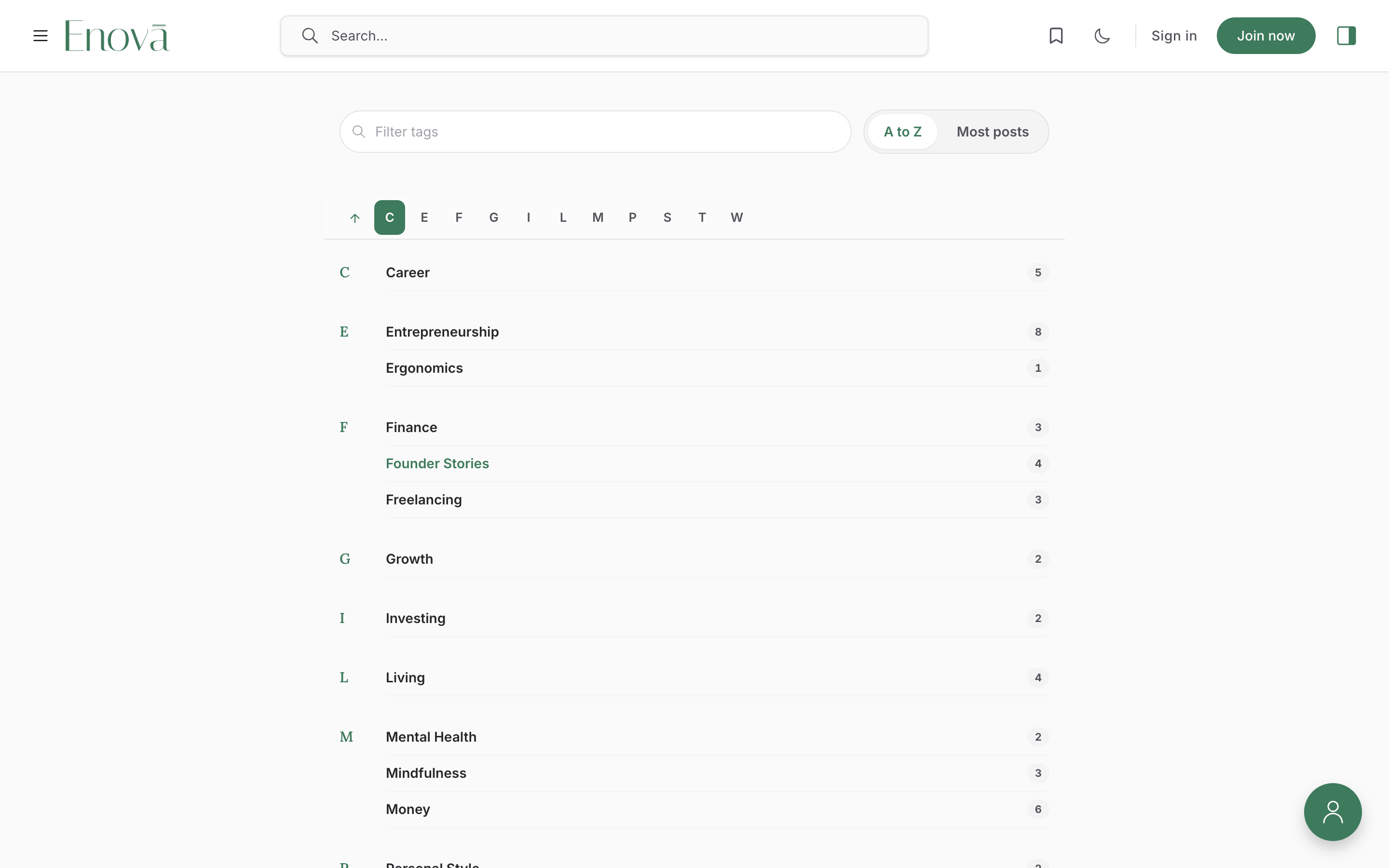This screenshot has height=868, width=1389.
Task: Click the filter tags magnifier icon
Action: (359, 132)
